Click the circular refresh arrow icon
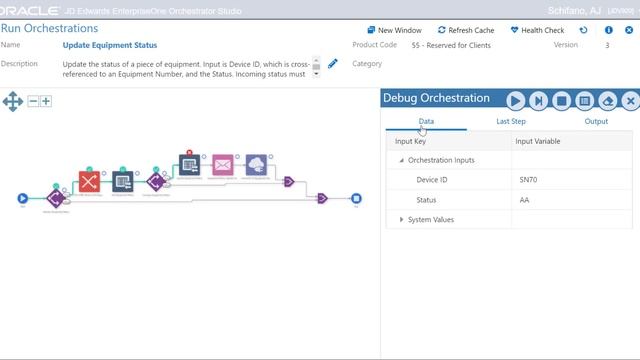The image size is (640, 360). [x=584, y=30]
